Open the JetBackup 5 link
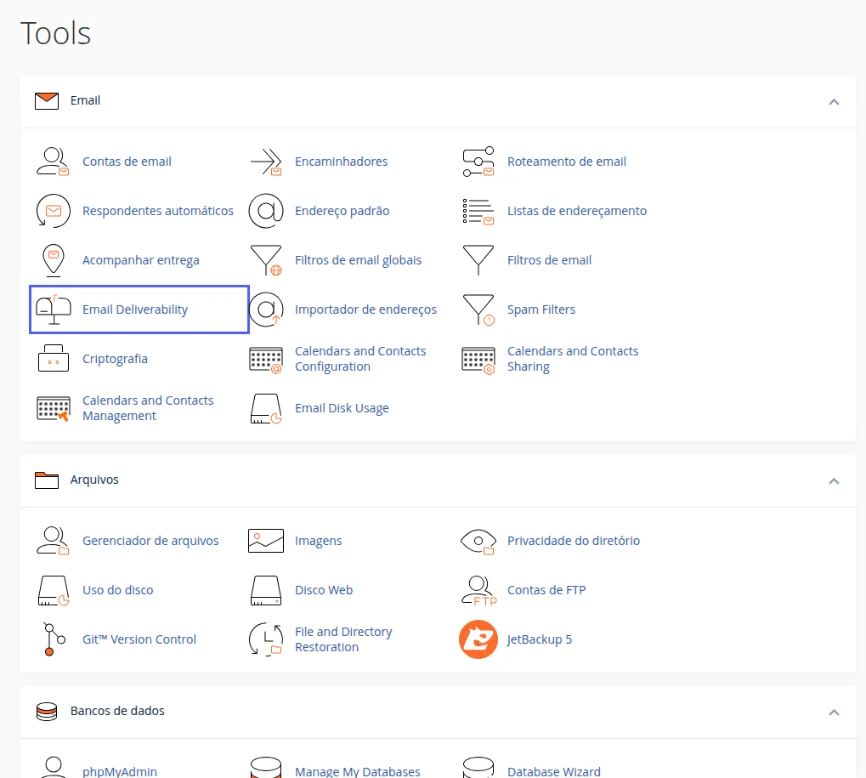 [x=540, y=639]
